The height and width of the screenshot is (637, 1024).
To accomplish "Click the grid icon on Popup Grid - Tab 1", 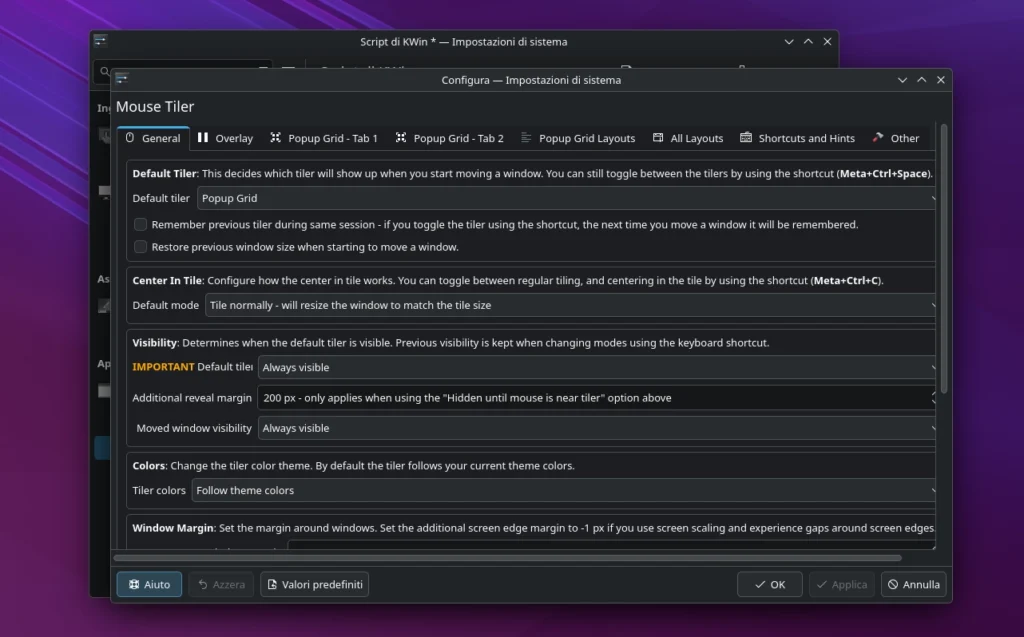I will pyautogui.click(x=276, y=138).
